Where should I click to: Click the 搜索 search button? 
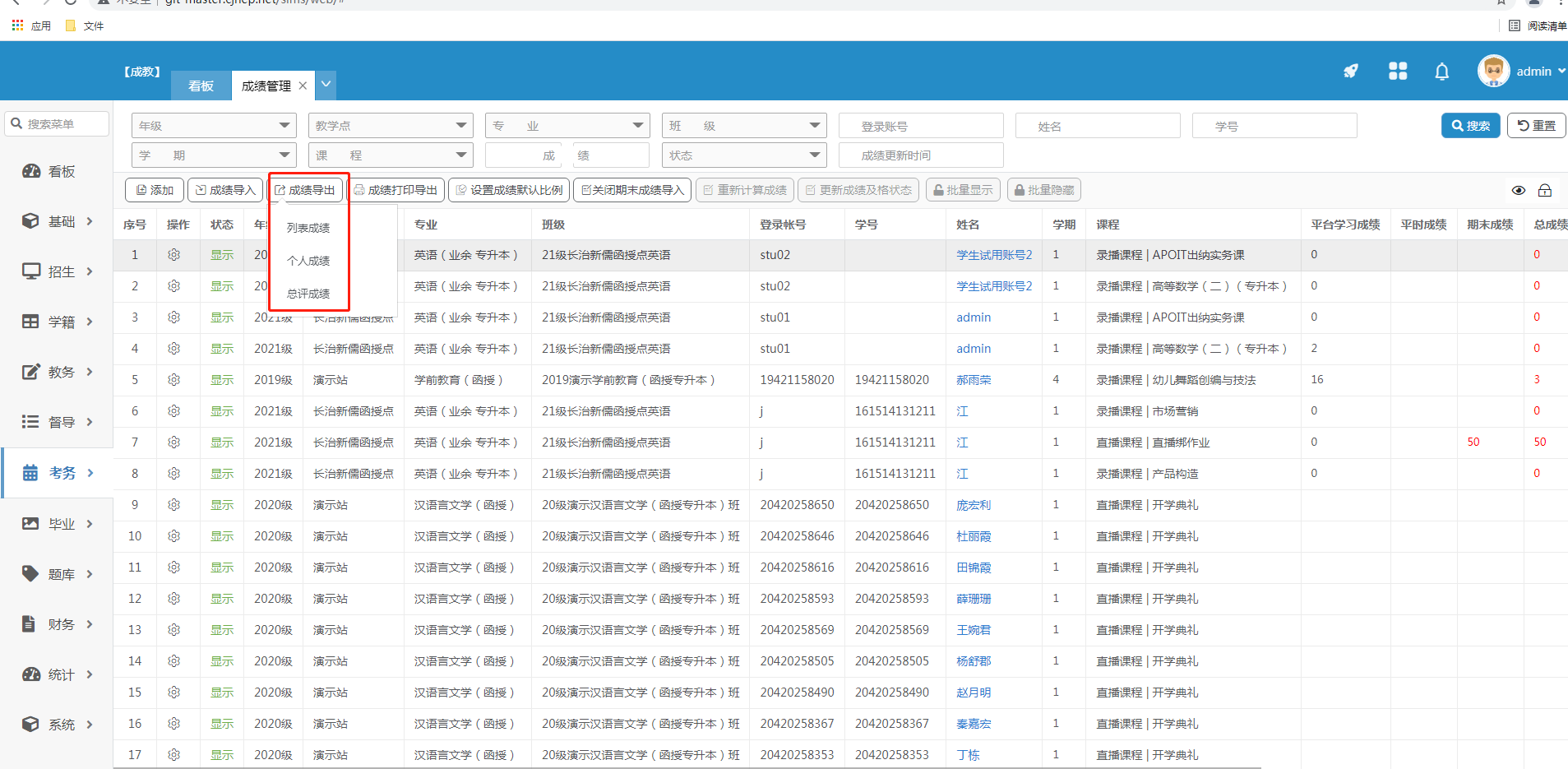pos(1470,126)
